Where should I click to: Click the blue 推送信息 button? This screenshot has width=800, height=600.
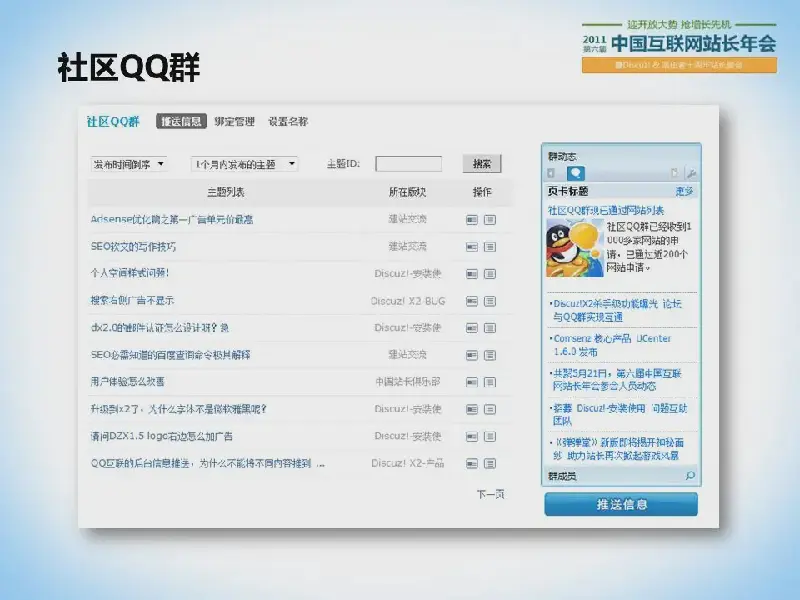(x=621, y=505)
